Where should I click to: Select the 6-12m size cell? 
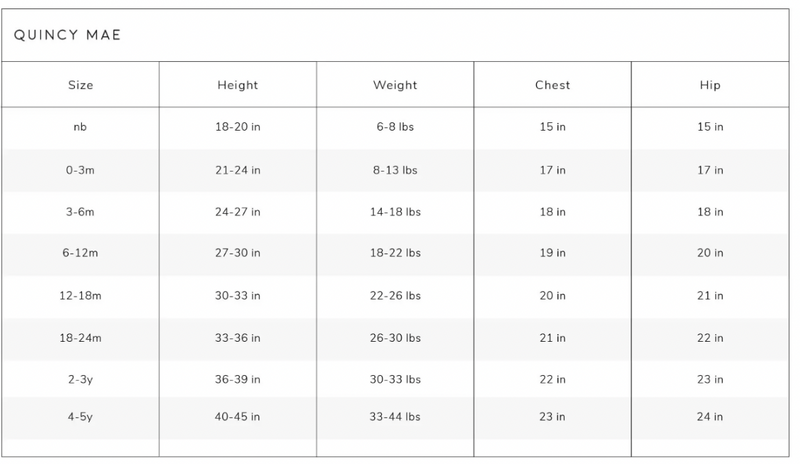coord(80,253)
